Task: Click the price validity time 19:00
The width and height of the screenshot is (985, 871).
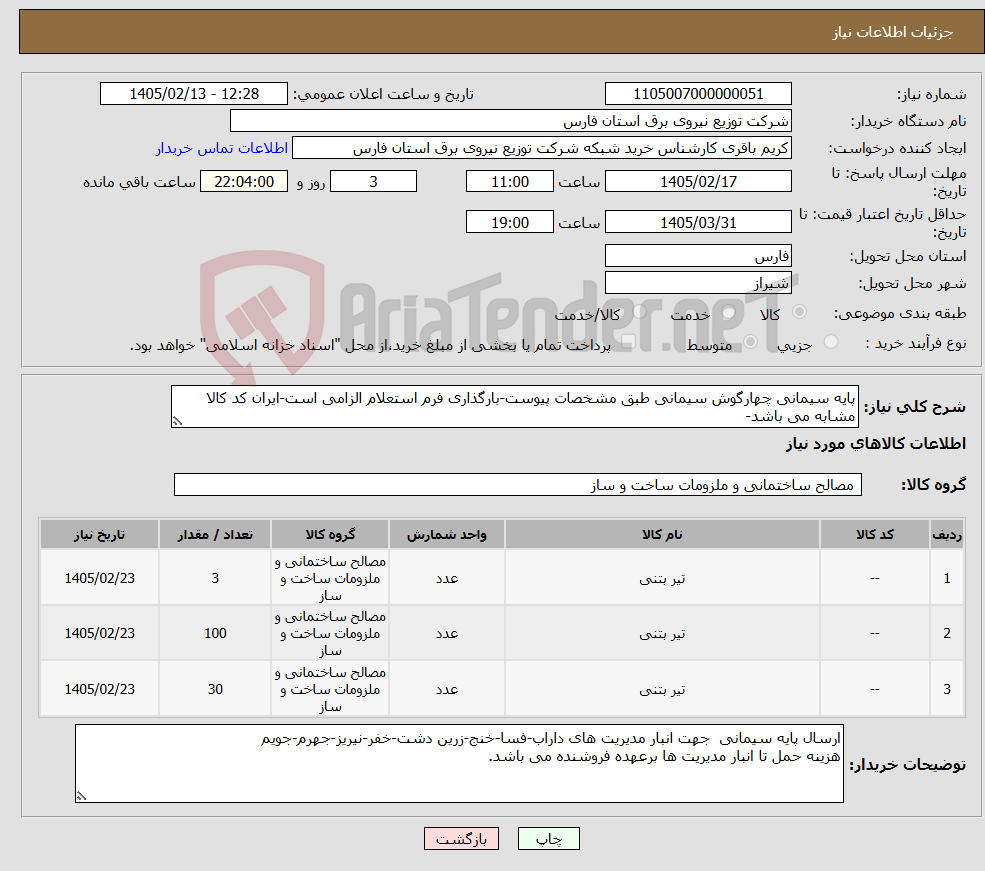Action: tap(509, 222)
